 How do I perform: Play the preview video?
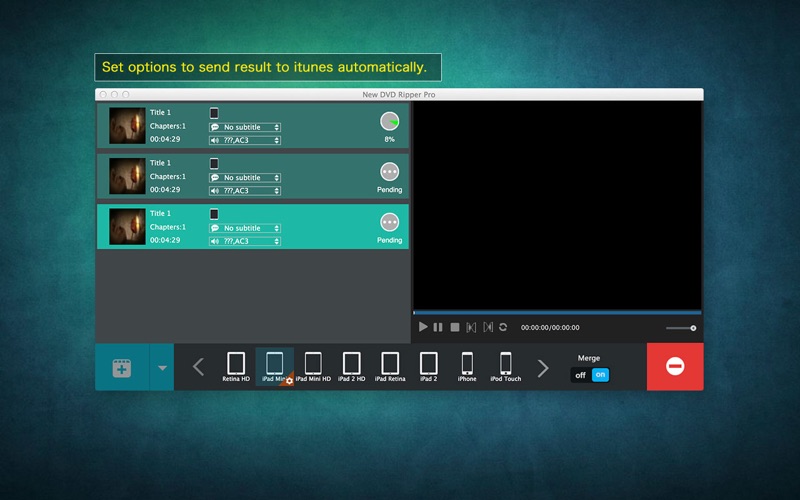click(423, 327)
